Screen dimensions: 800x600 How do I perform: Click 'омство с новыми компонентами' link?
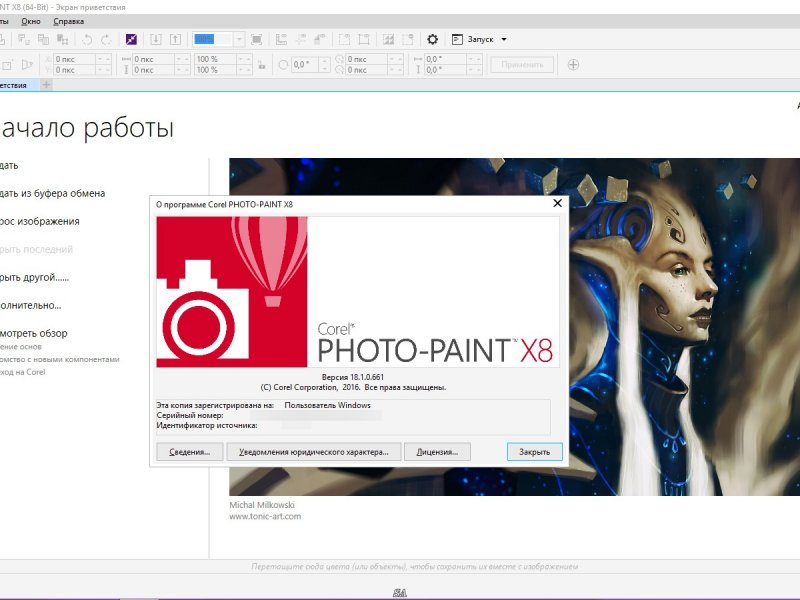pyautogui.click(x=59, y=359)
